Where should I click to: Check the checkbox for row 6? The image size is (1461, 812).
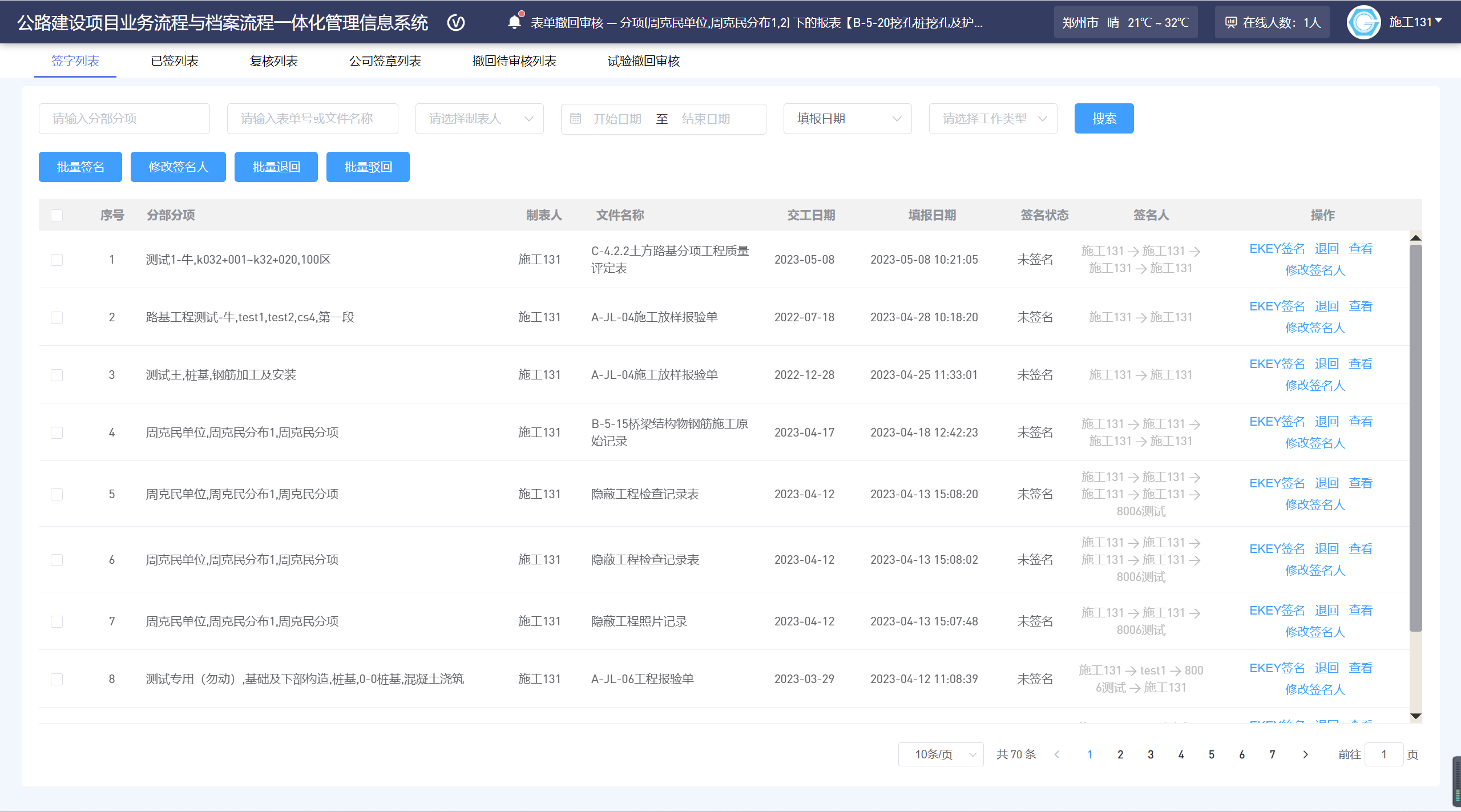(x=56, y=560)
